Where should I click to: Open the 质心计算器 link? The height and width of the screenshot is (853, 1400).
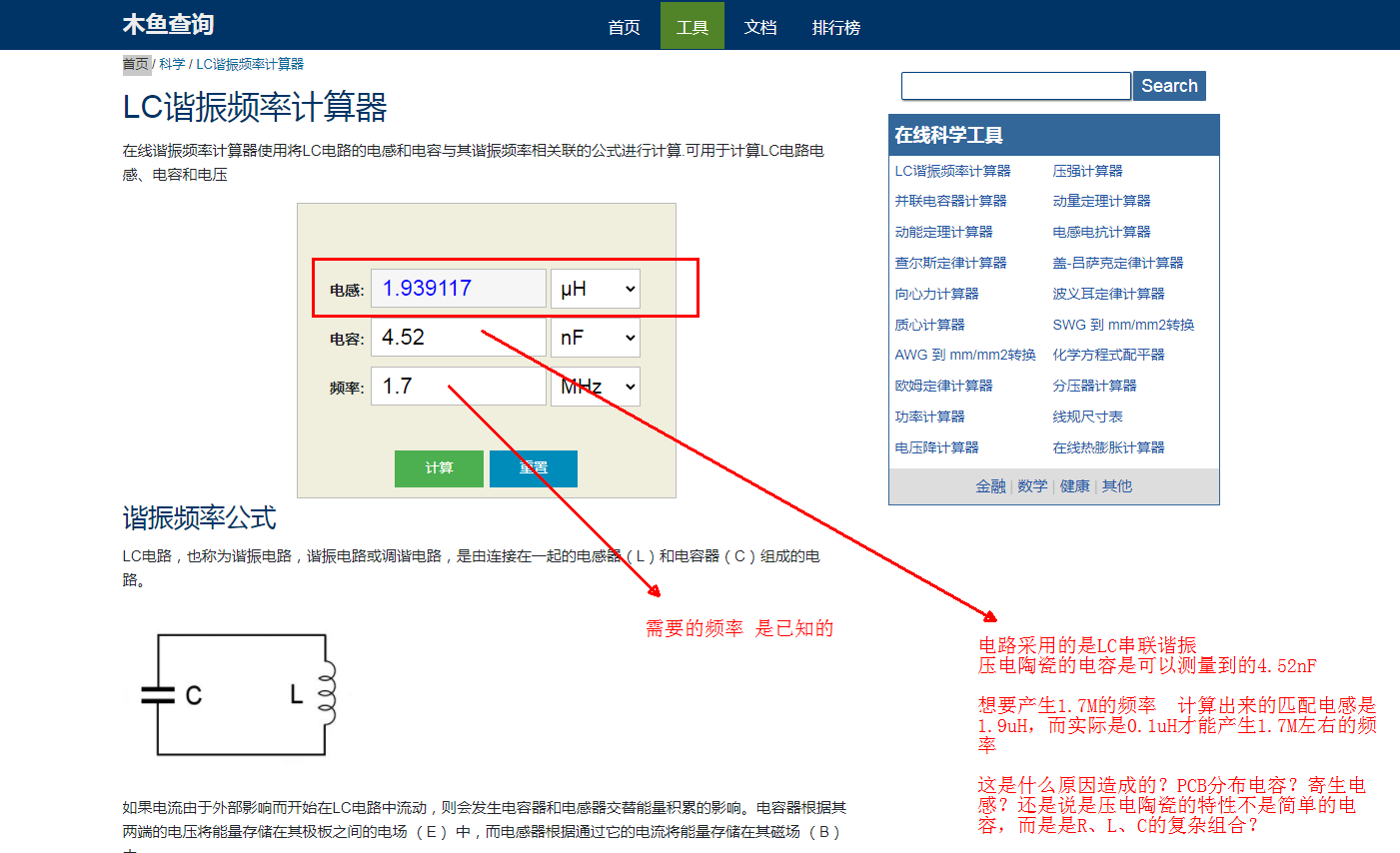(929, 325)
